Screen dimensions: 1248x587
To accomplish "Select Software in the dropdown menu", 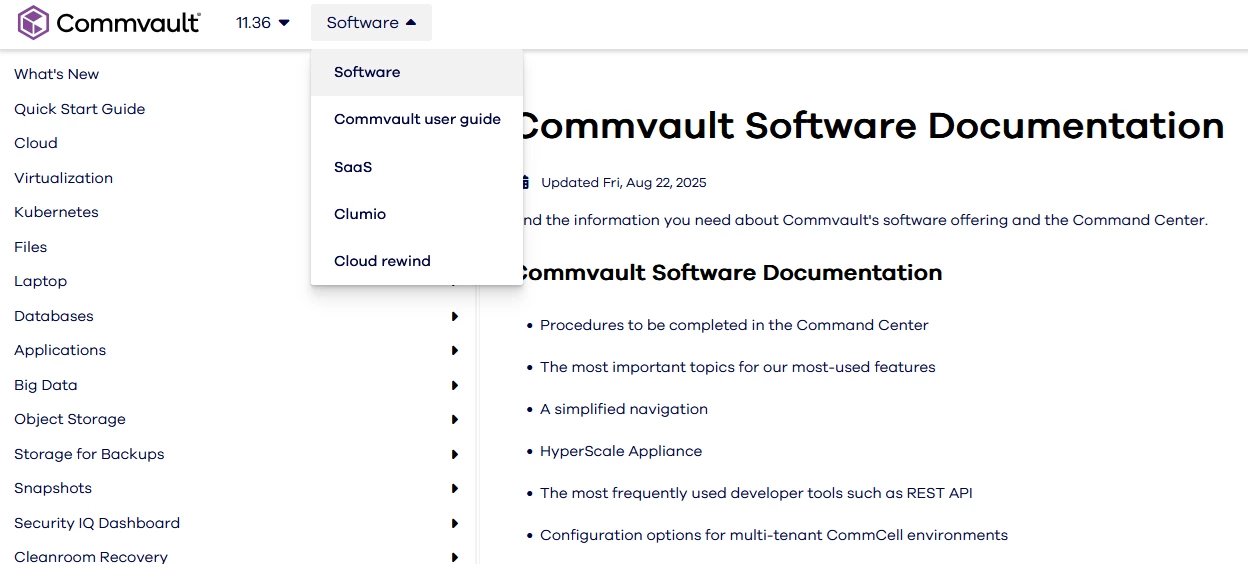I will coord(417,72).
